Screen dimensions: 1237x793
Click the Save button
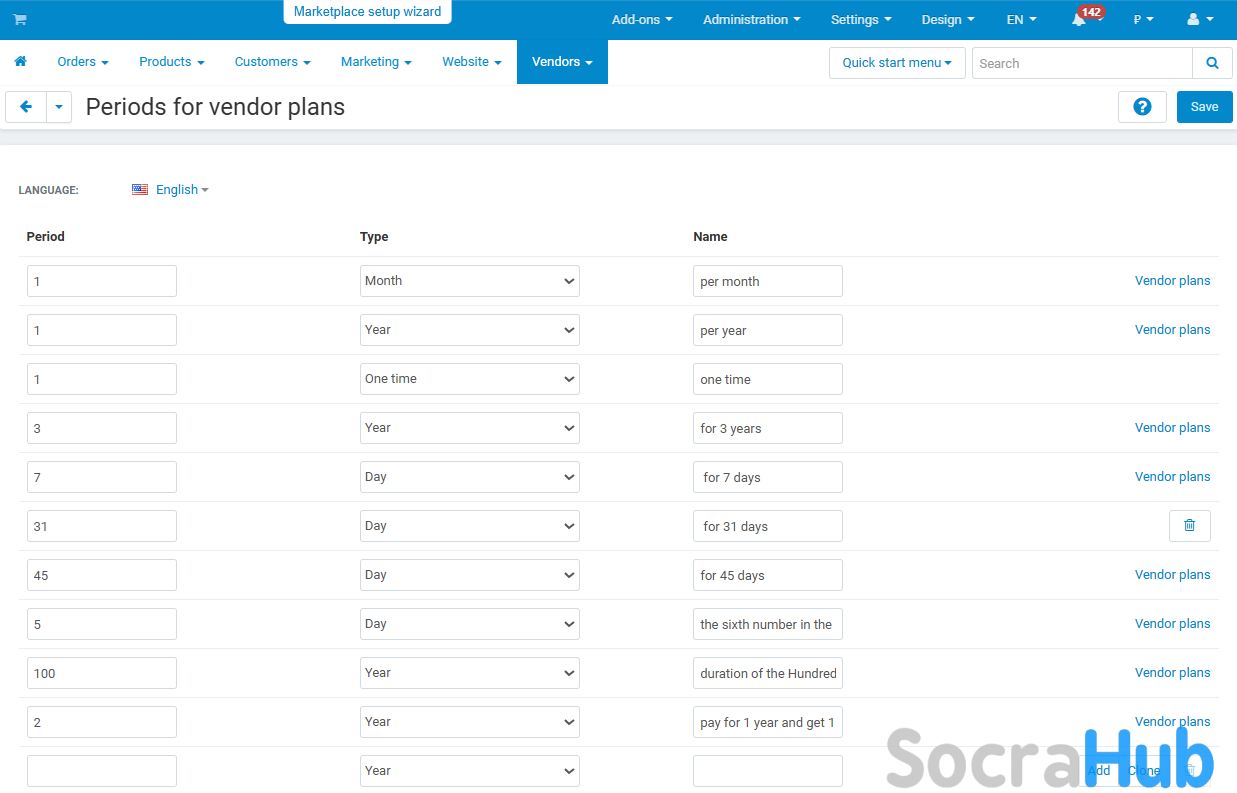[x=1204, y=107]
